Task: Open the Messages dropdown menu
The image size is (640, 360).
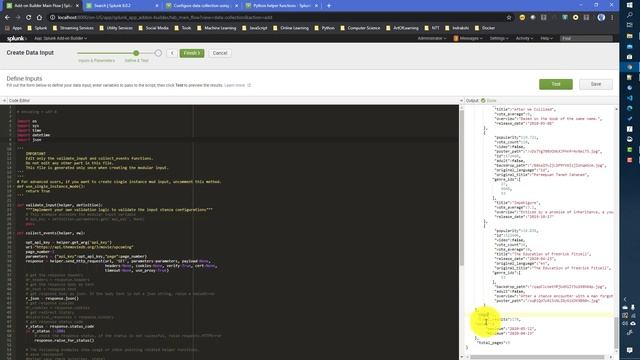Action: pyautogui.click(x=468, y=38)
